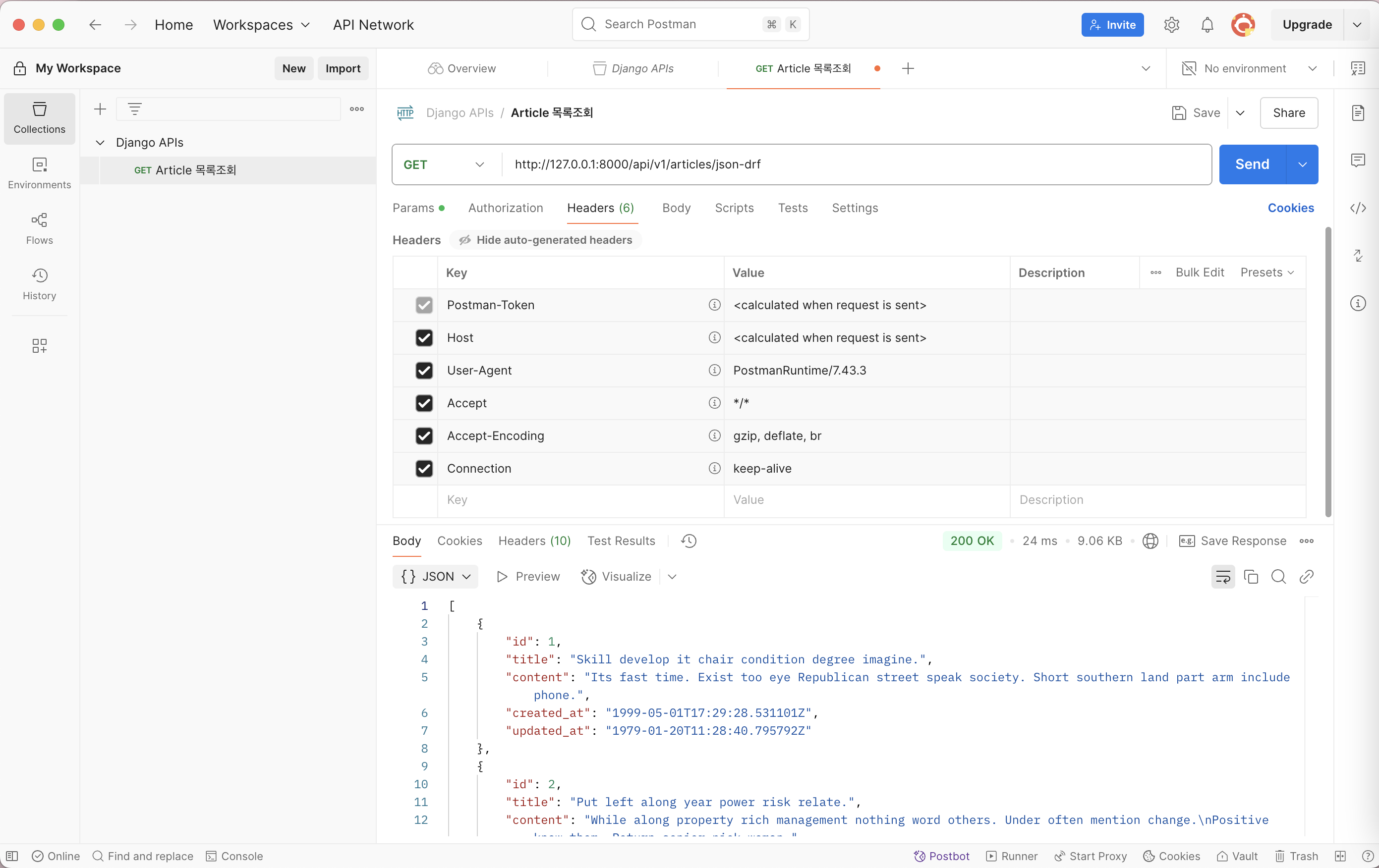The width and height of the screenshot is (1379, 868).
Task: Hide auto-generated headers
Action: (x=545, y=240)
